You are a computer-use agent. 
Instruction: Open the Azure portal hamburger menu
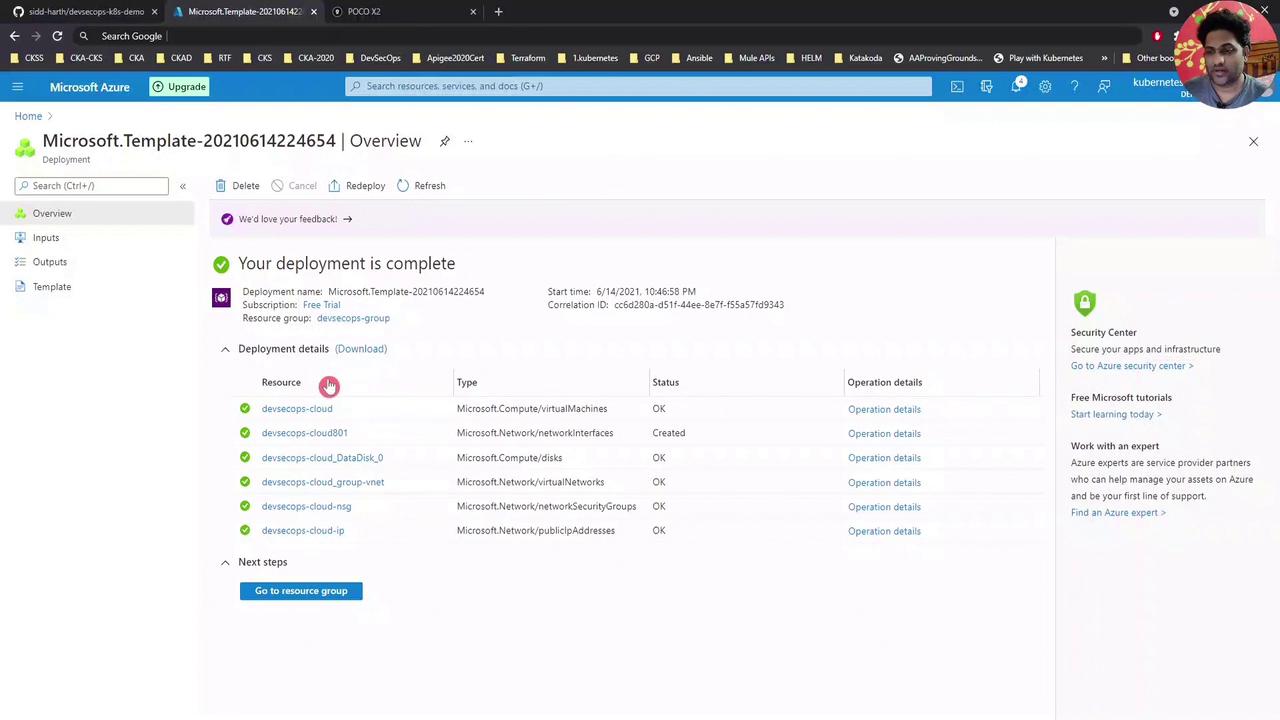tap(17, 87)
